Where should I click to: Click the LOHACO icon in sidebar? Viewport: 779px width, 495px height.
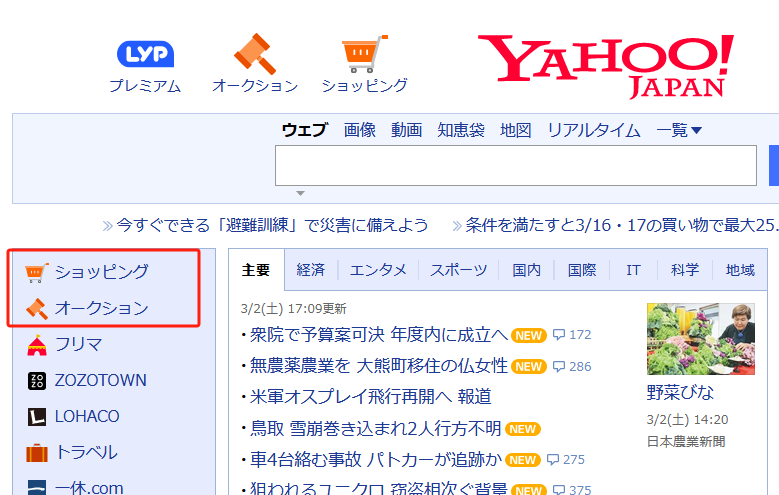click(x=37, y=416)
